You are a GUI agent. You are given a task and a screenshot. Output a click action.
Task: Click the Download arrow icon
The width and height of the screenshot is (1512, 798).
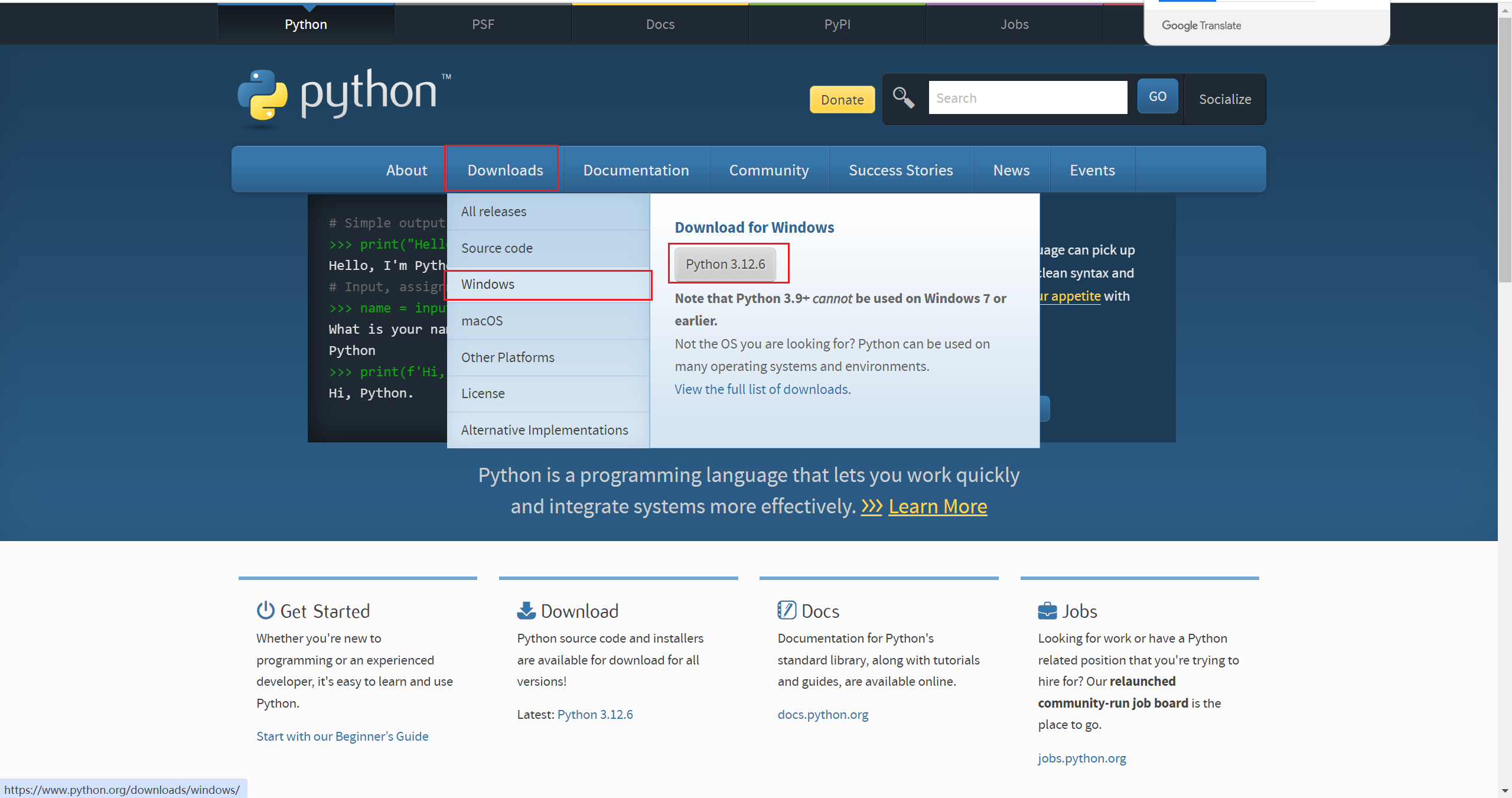click(526, 610)
